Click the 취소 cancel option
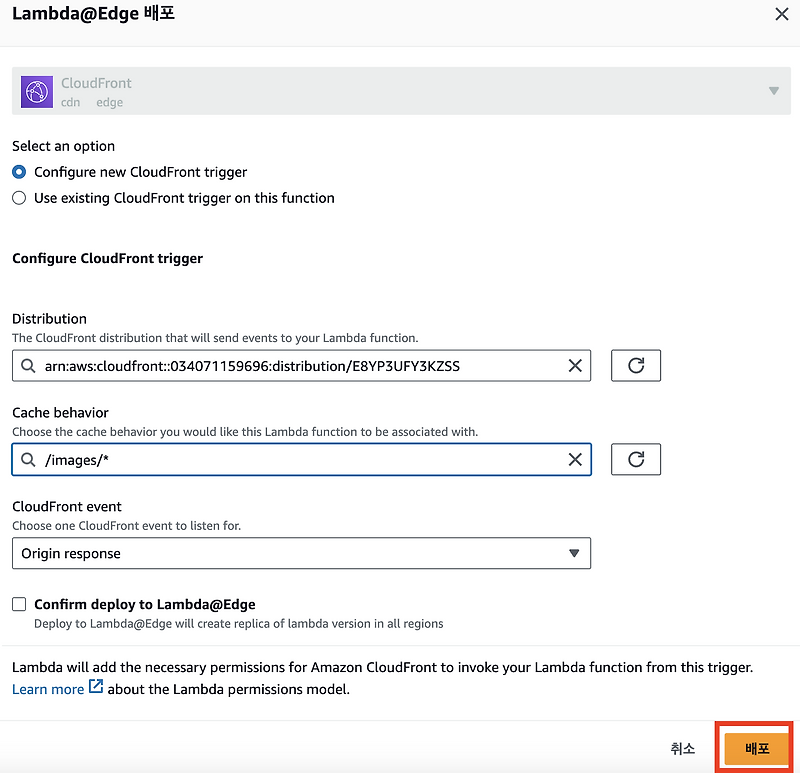 (x=683, y=747)
